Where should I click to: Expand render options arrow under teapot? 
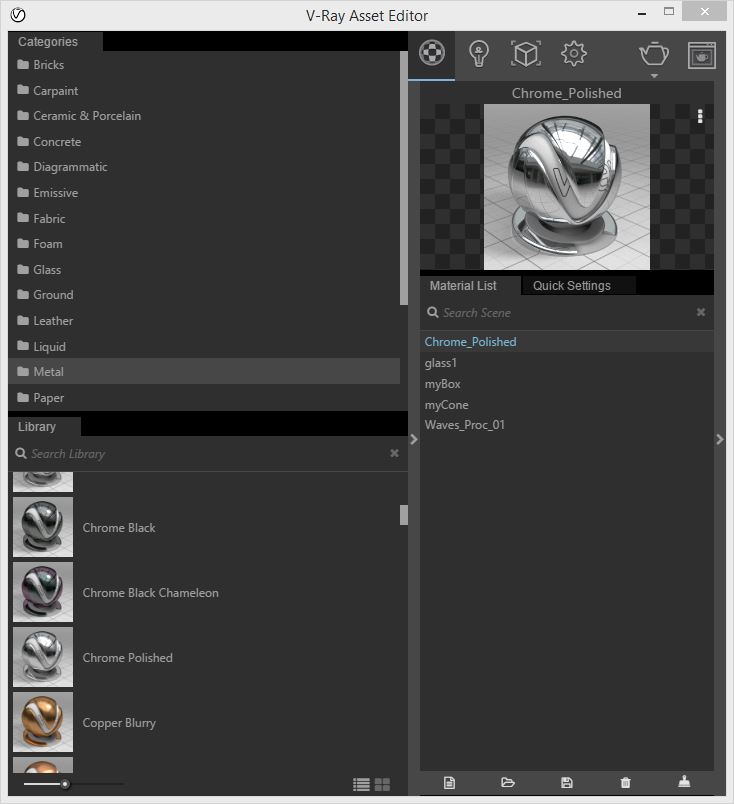654,76
